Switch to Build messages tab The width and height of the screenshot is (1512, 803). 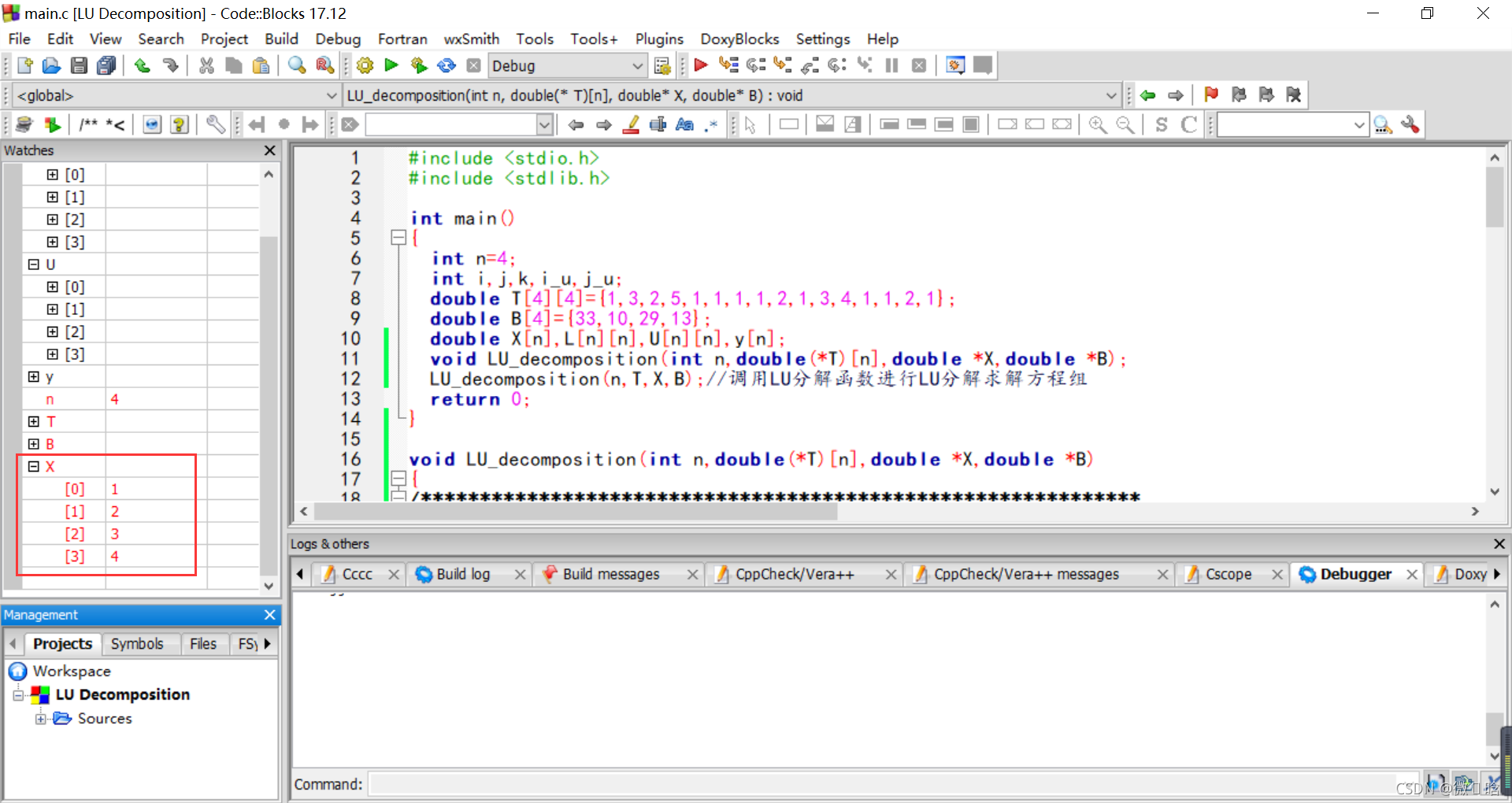611,575
